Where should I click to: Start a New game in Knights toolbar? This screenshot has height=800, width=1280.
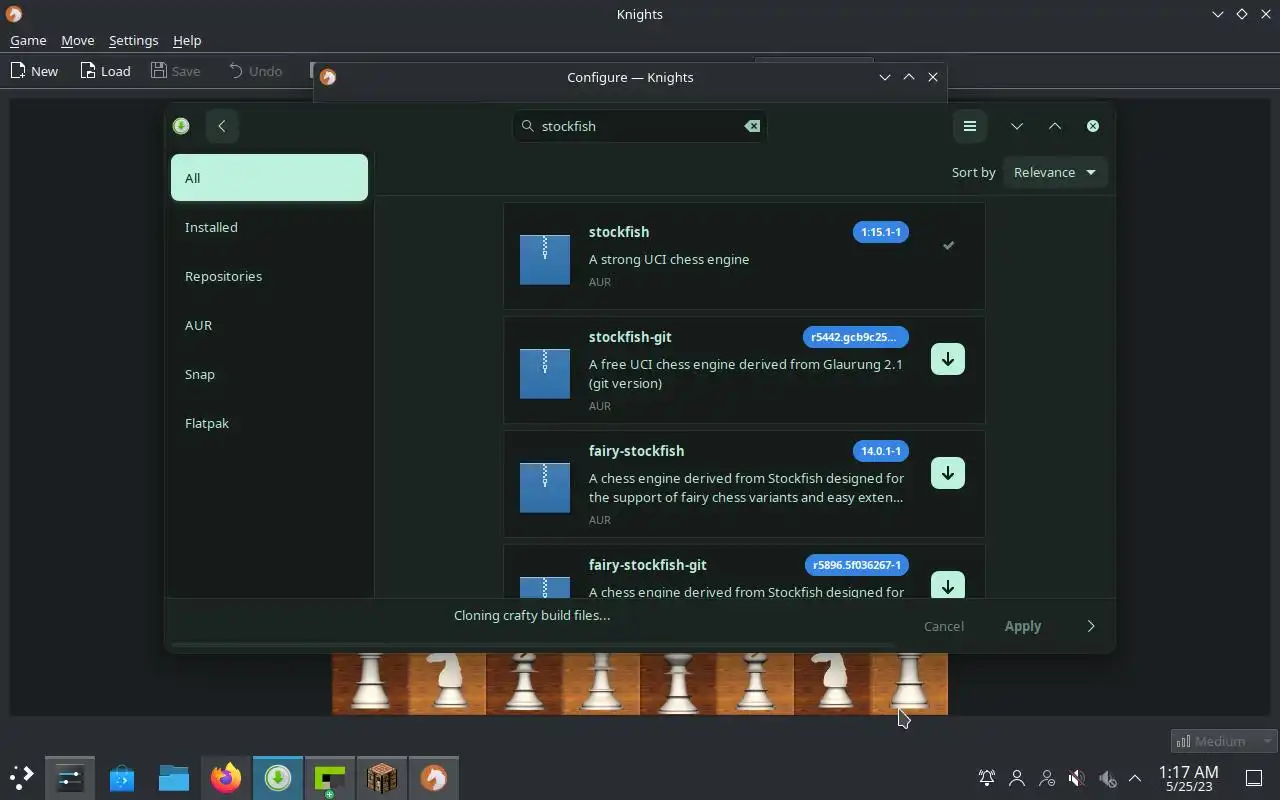click(35, 71)
